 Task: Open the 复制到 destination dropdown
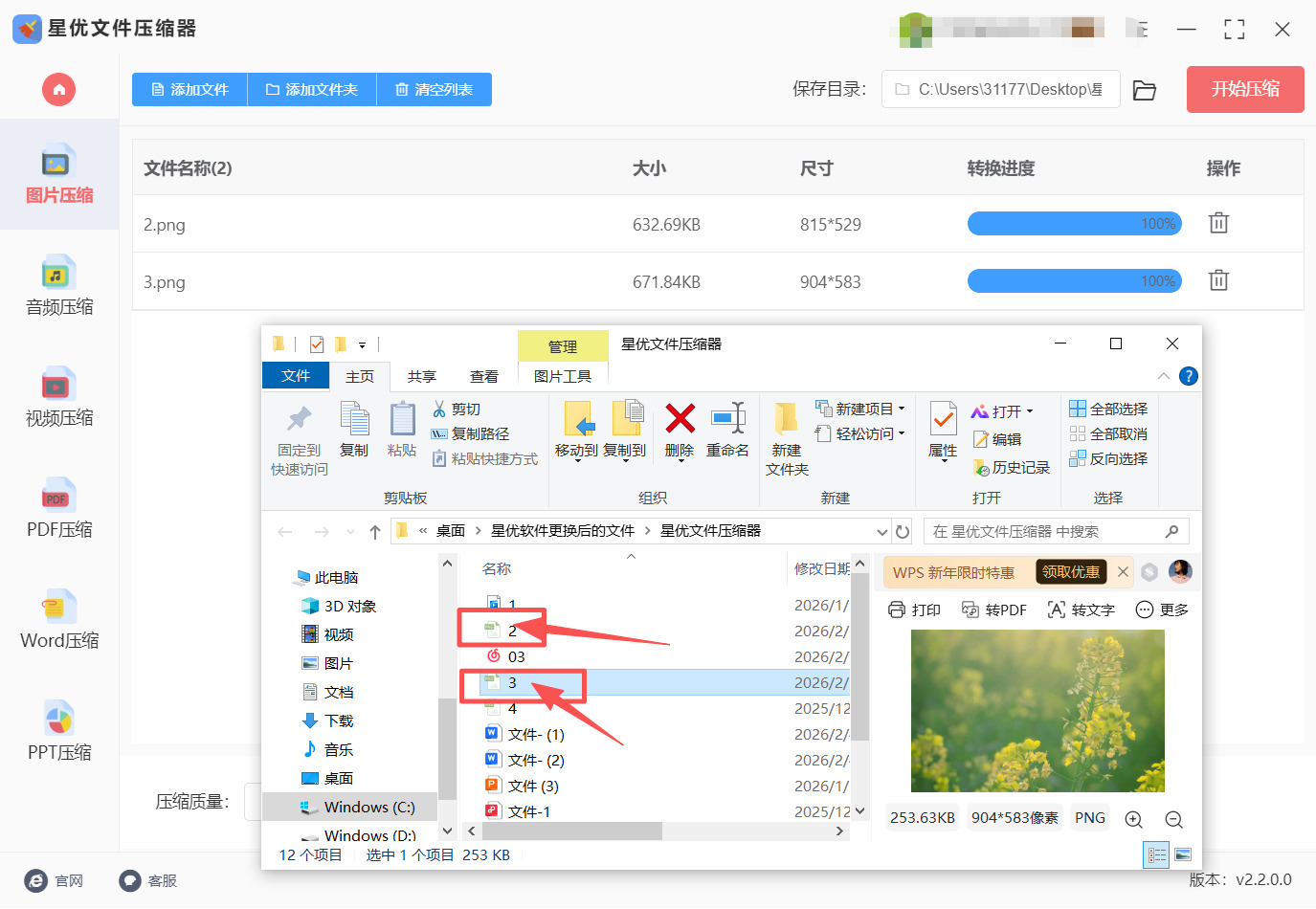(625, 460)
